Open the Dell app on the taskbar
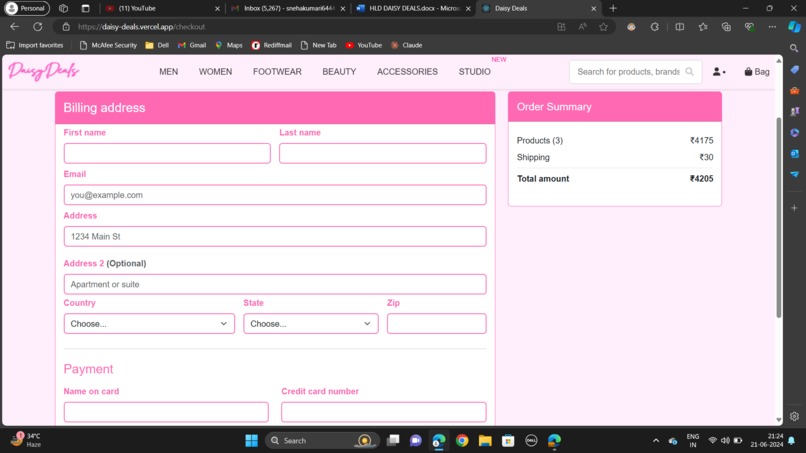 point(531,441)
